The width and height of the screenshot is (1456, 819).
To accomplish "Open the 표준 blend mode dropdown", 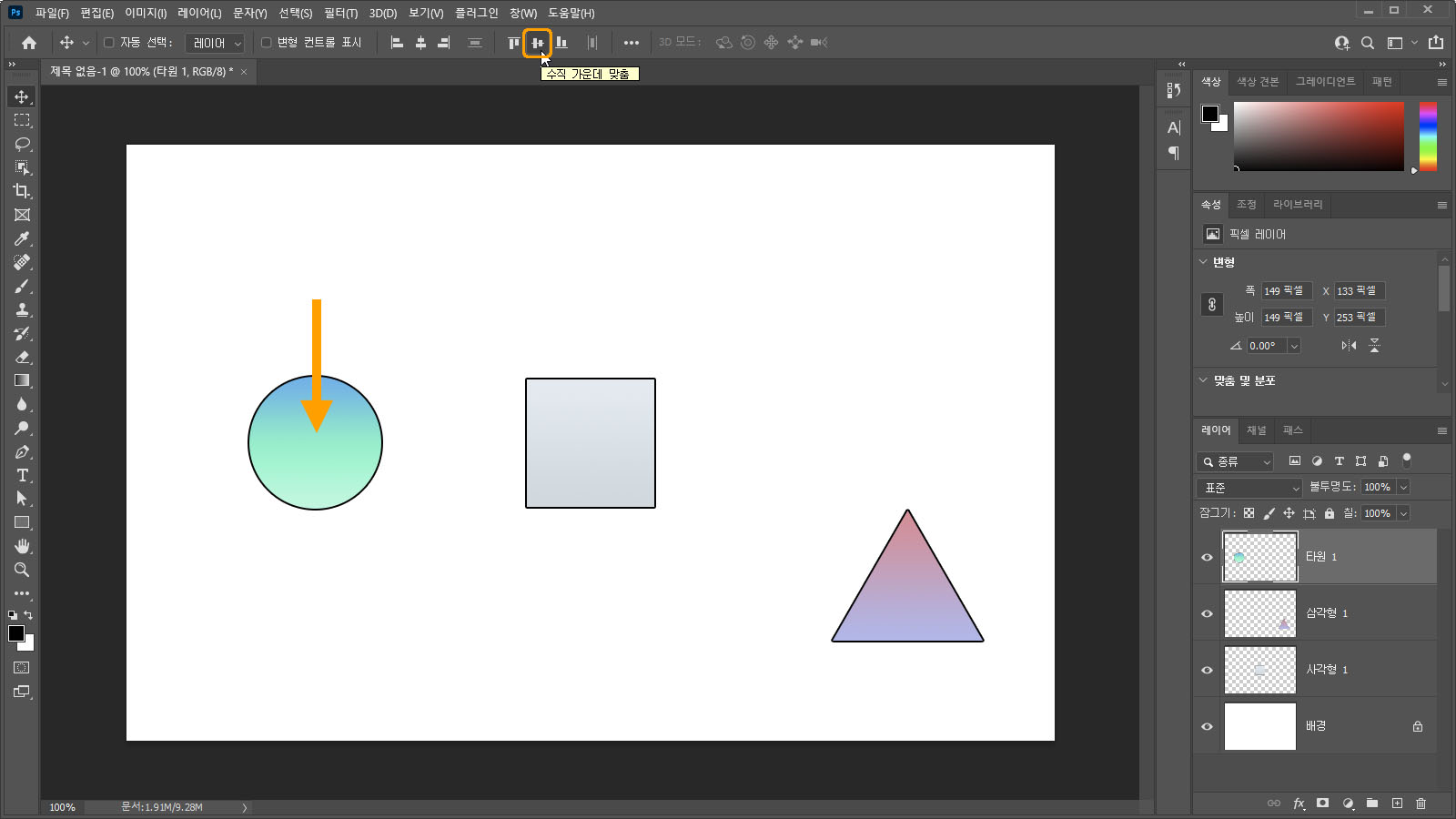I will [1250, 488].
